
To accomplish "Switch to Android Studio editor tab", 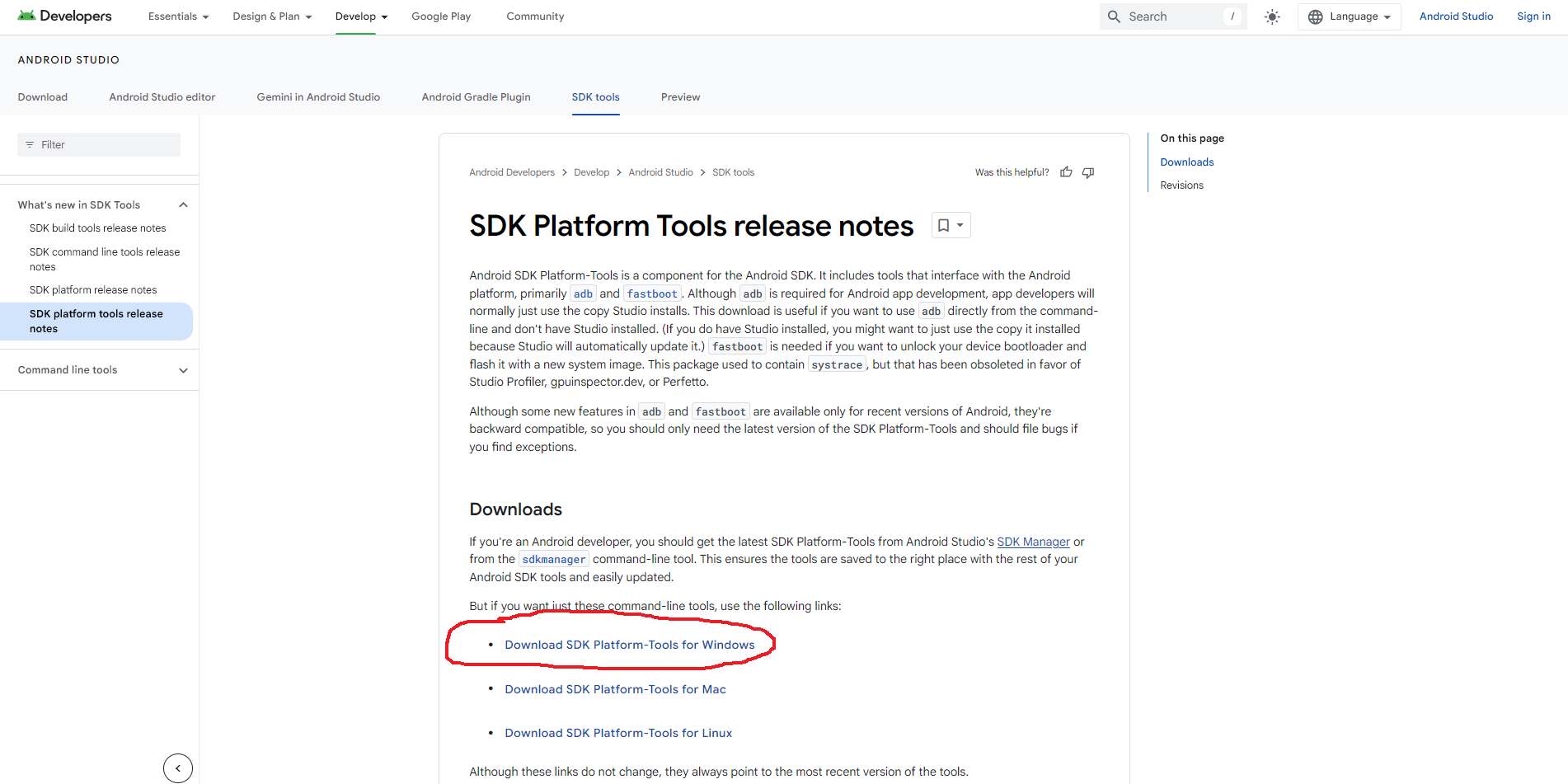I will 162,97.
